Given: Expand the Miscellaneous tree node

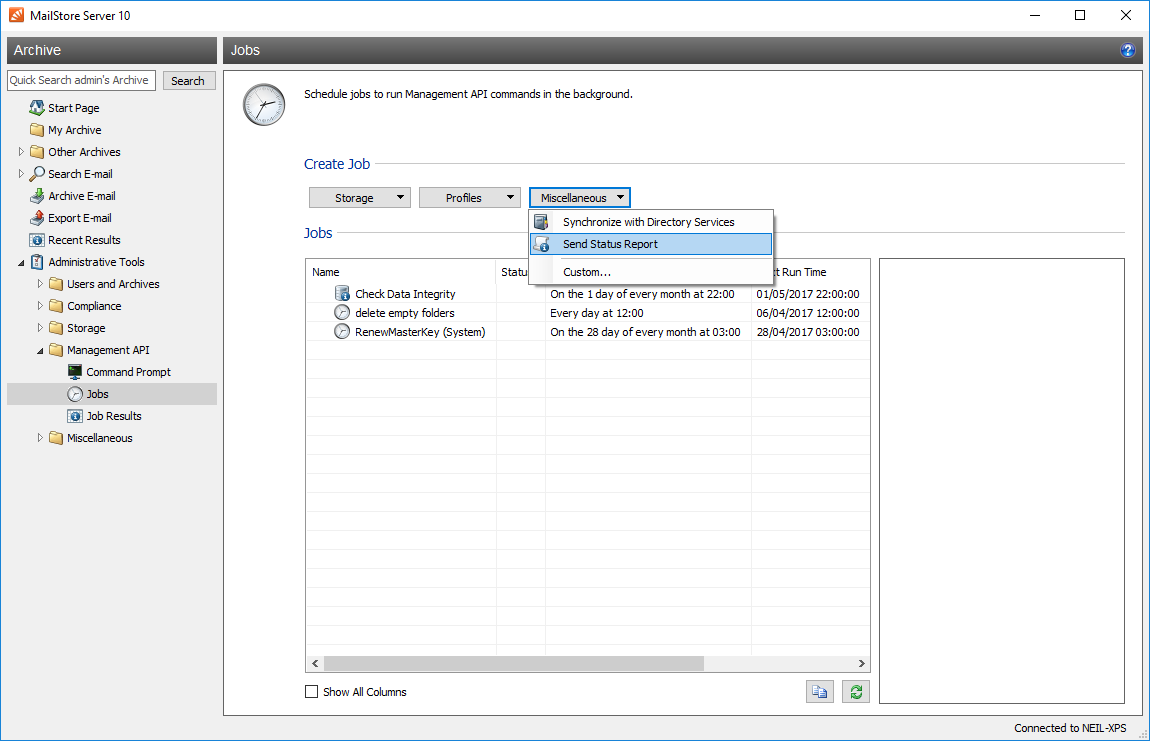Looking at the screenshot, I should tap(40, 438).
